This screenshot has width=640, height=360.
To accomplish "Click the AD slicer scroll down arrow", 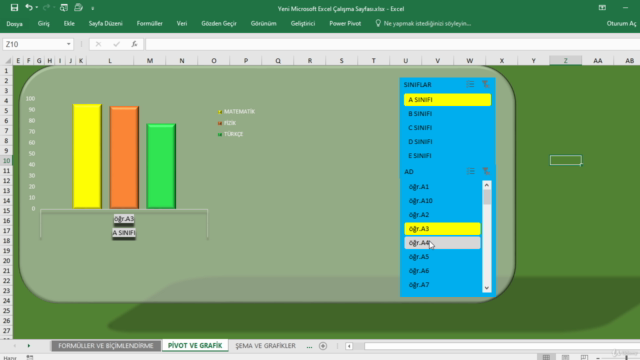I will (487, 288).
